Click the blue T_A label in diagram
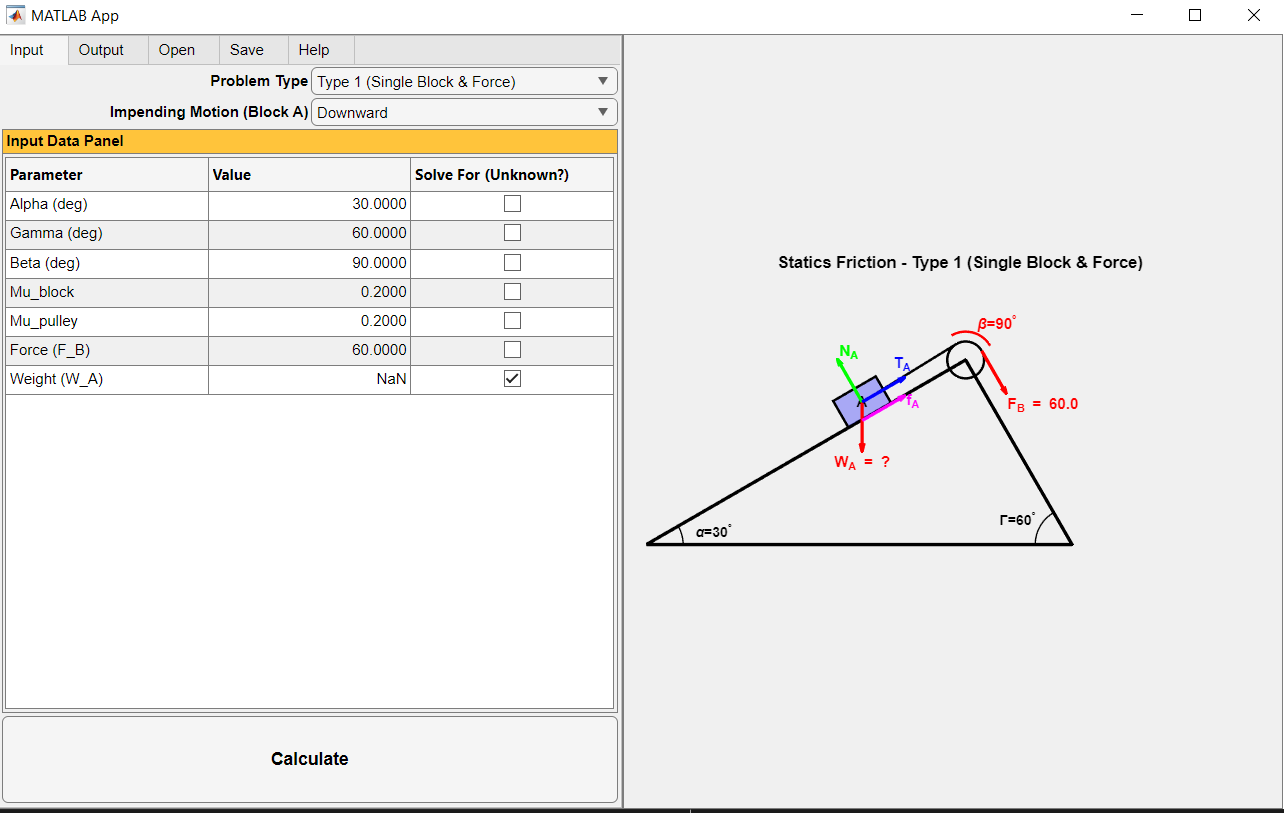1284x813 pixels. [x=902, y=364]
